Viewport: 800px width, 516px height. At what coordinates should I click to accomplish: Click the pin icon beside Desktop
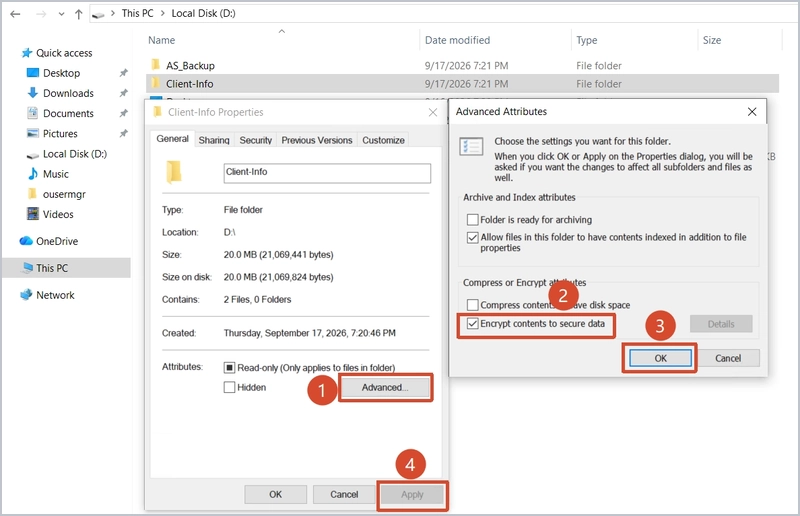point(123,73)
